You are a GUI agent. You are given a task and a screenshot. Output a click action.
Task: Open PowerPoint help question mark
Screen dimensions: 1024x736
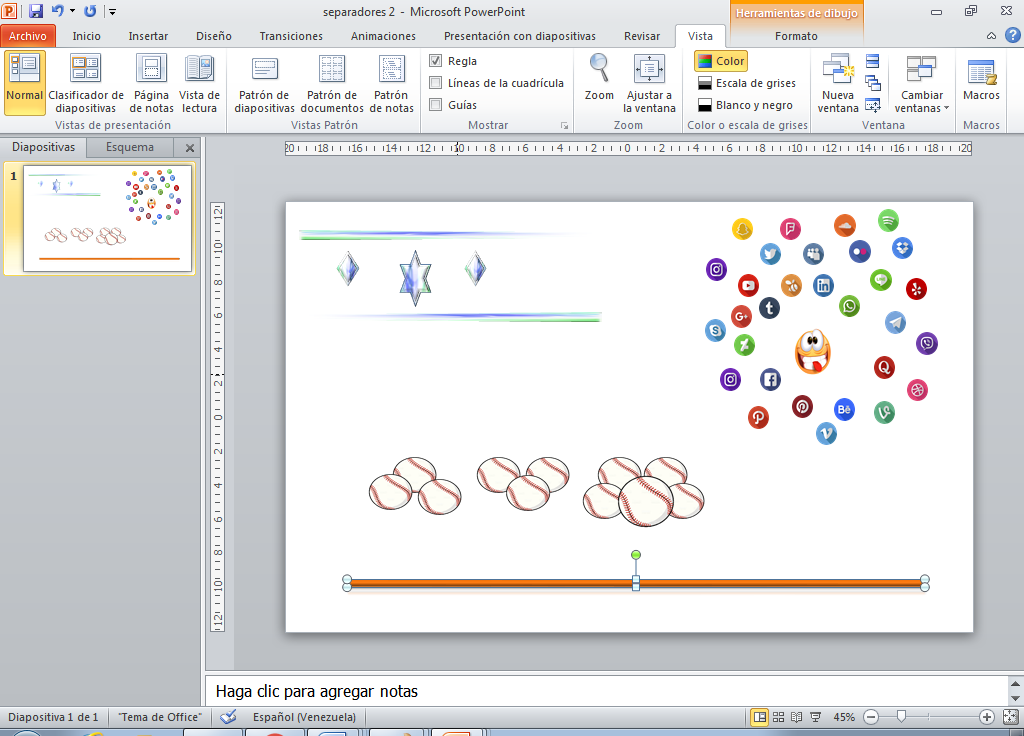click(x=1012, y=35)
